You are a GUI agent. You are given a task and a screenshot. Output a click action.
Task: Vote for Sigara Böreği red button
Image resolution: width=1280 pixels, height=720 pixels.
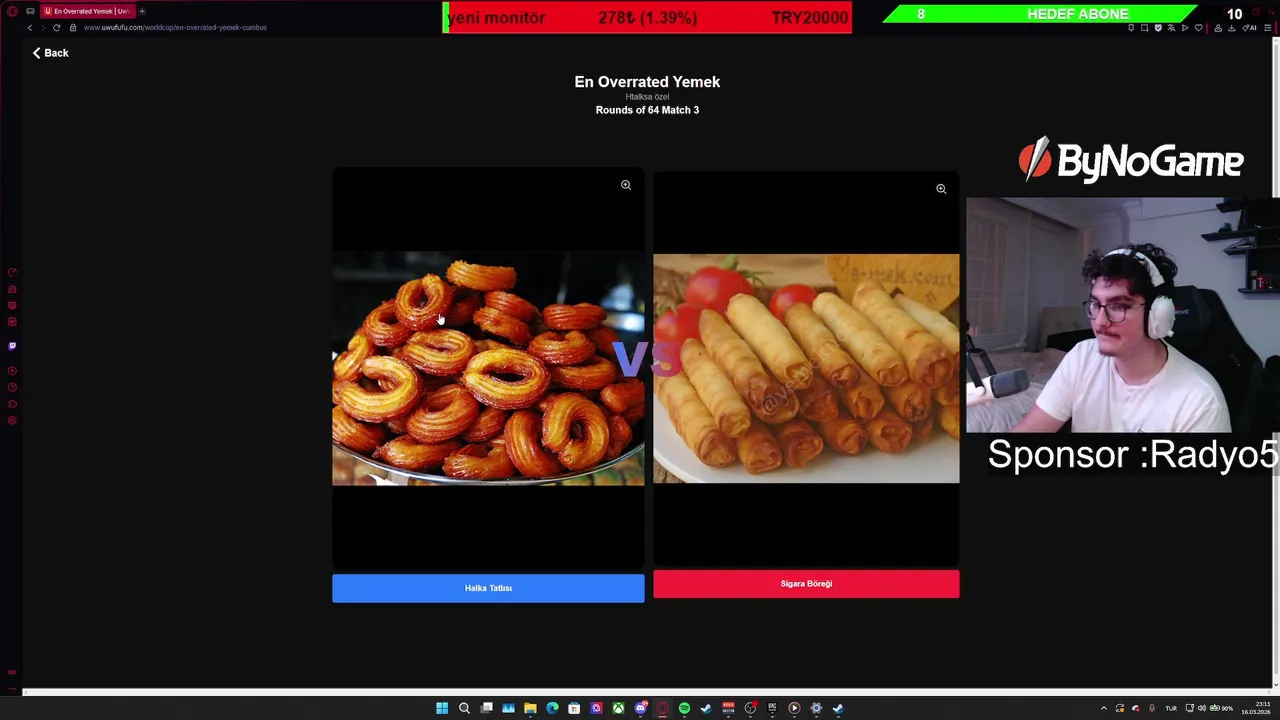coord(806,584)
